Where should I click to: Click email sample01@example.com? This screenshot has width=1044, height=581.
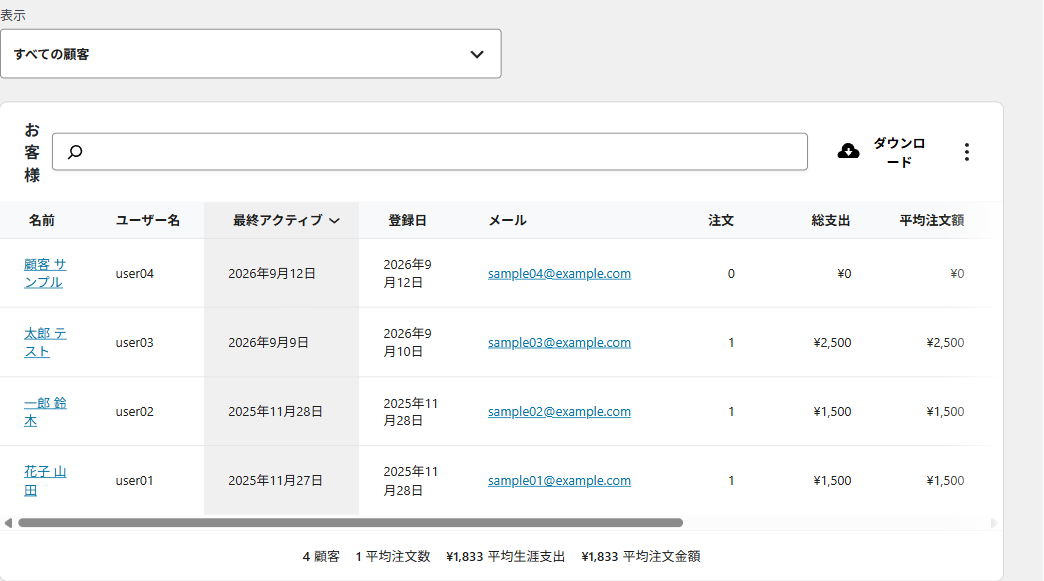[559, 481]
